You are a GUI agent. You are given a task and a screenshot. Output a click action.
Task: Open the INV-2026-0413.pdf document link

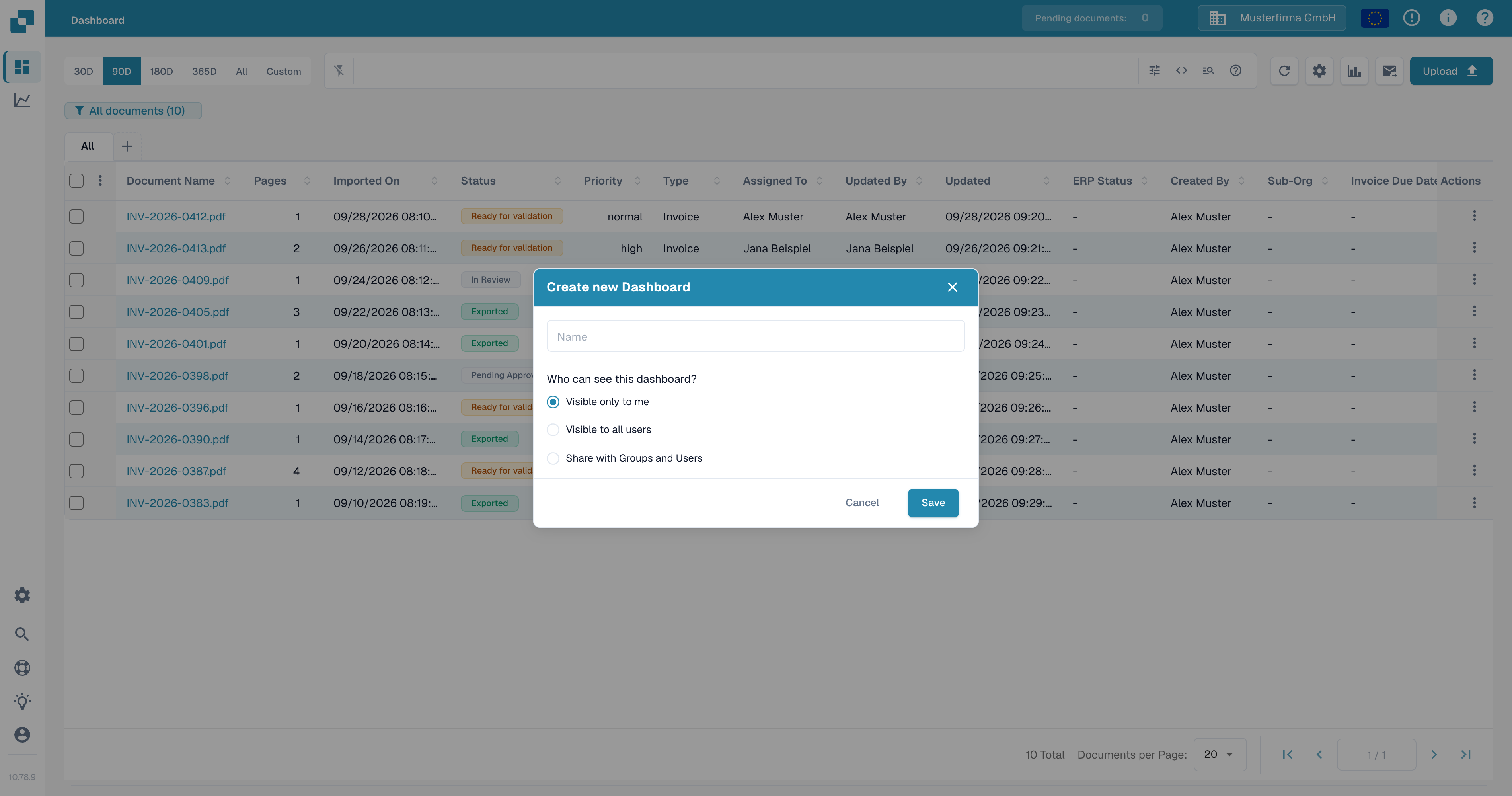click(176, 248)
